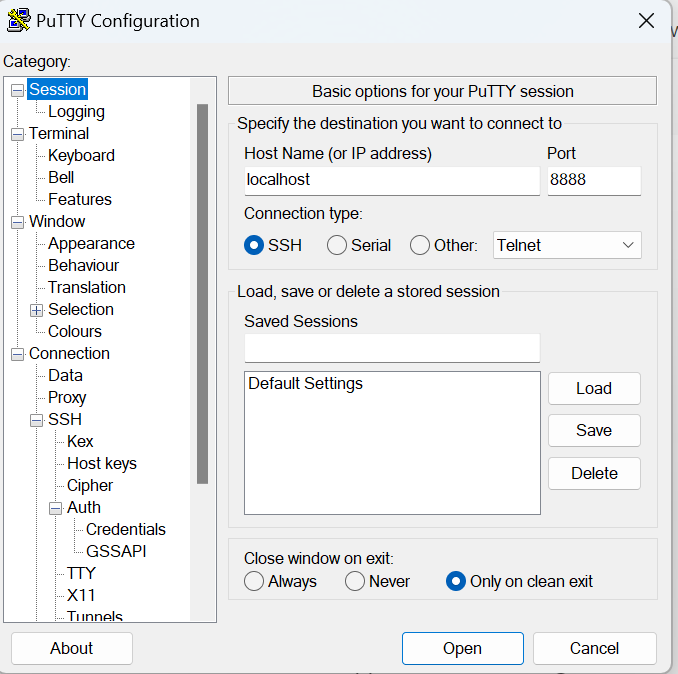
Task: Select Never for close window on exit
Action: point(355,581)
